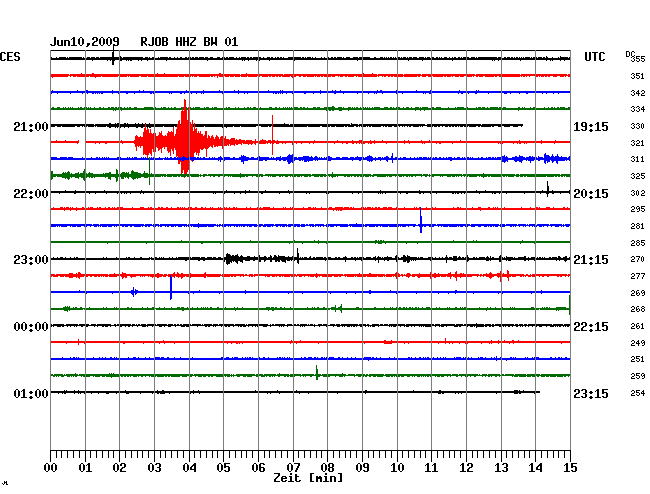Click the Zeit [min] axis title
This screenshot has width=650, height=494.
pos(308,478)
